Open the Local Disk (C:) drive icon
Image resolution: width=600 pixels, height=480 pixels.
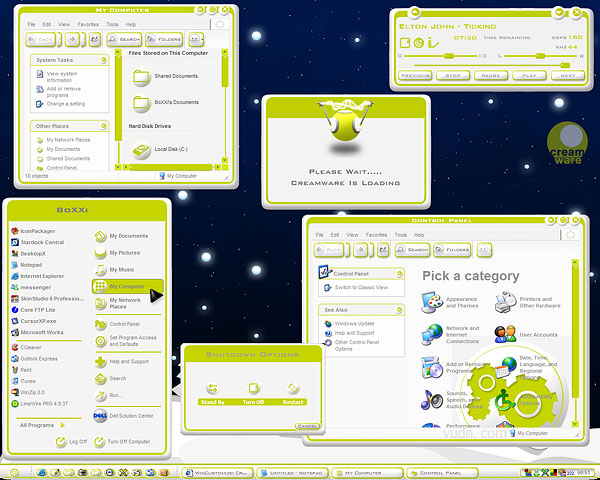(x=141, y=150)
